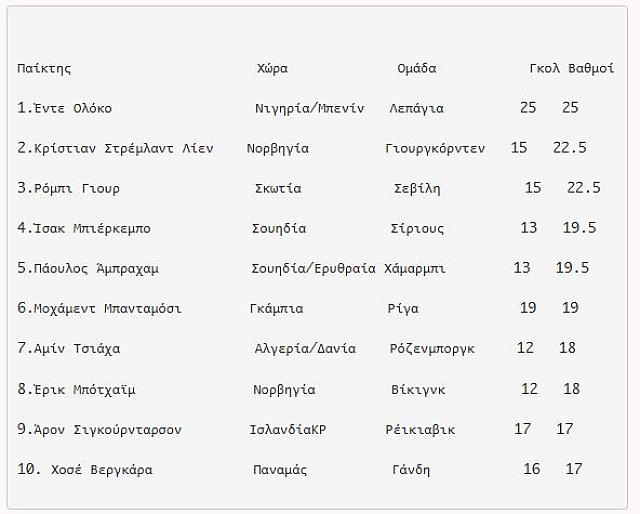
Task: Click the Παίκτης column header
Action: pyautogui.click(x=44, y=68)
